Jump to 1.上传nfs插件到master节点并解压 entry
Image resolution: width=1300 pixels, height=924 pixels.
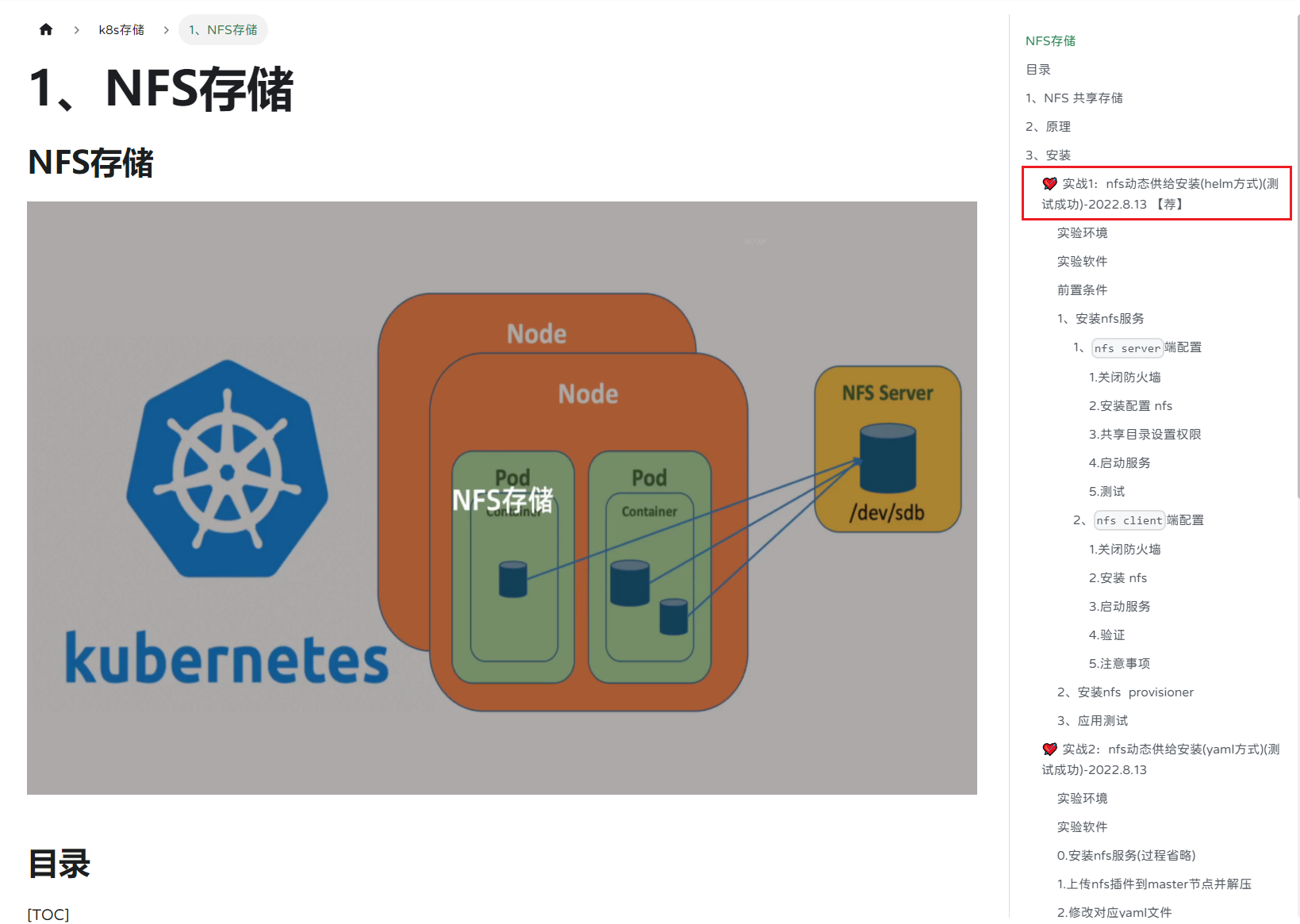(x=1154, y=884)
